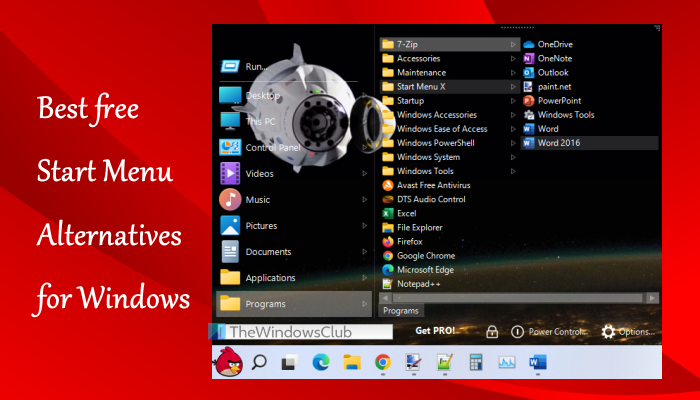Viewport: 700px width, 400px height.
Task: Click the Desktop monitor icon
Action: 230,95
